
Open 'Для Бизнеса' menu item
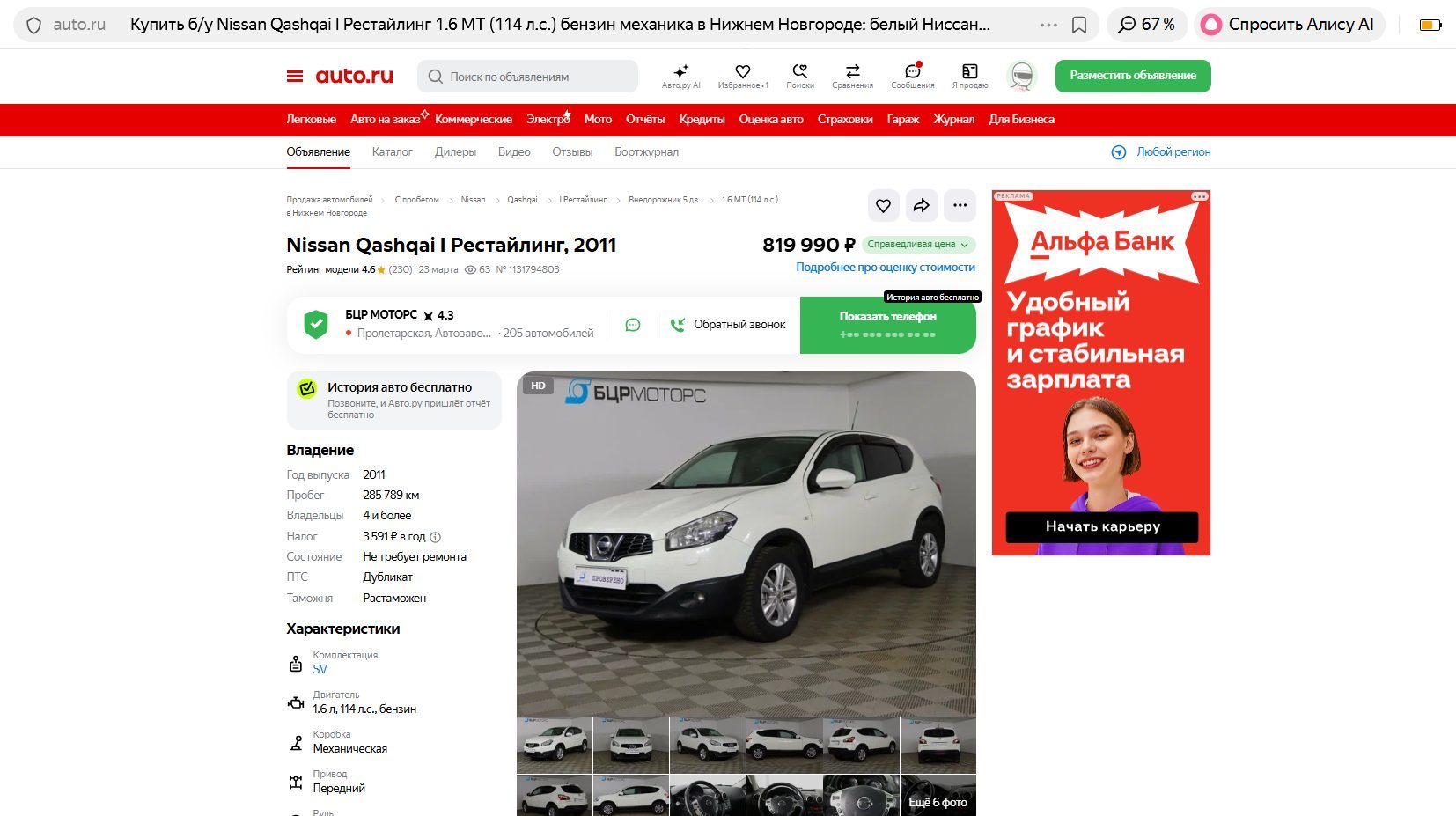tap(1021, 120)
